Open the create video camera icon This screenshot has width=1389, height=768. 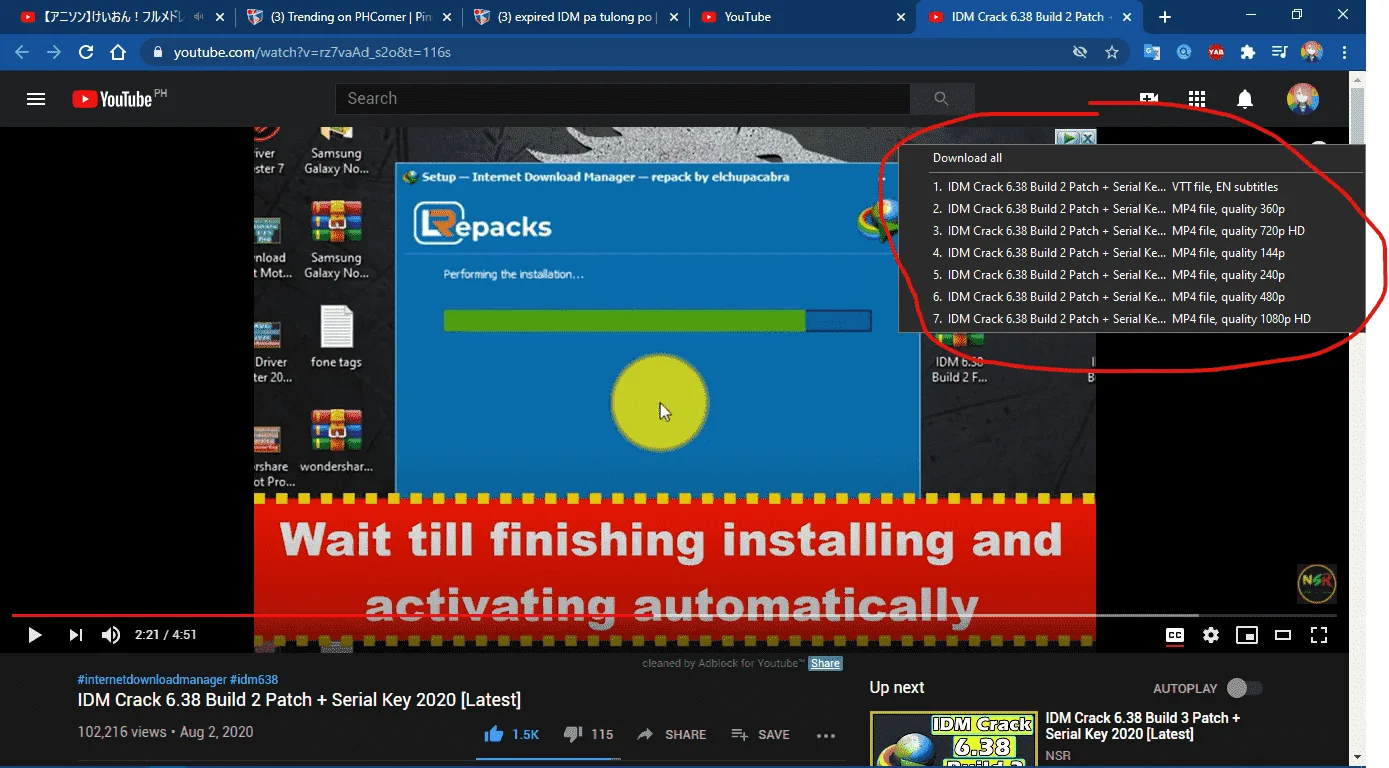point(1149,99)
